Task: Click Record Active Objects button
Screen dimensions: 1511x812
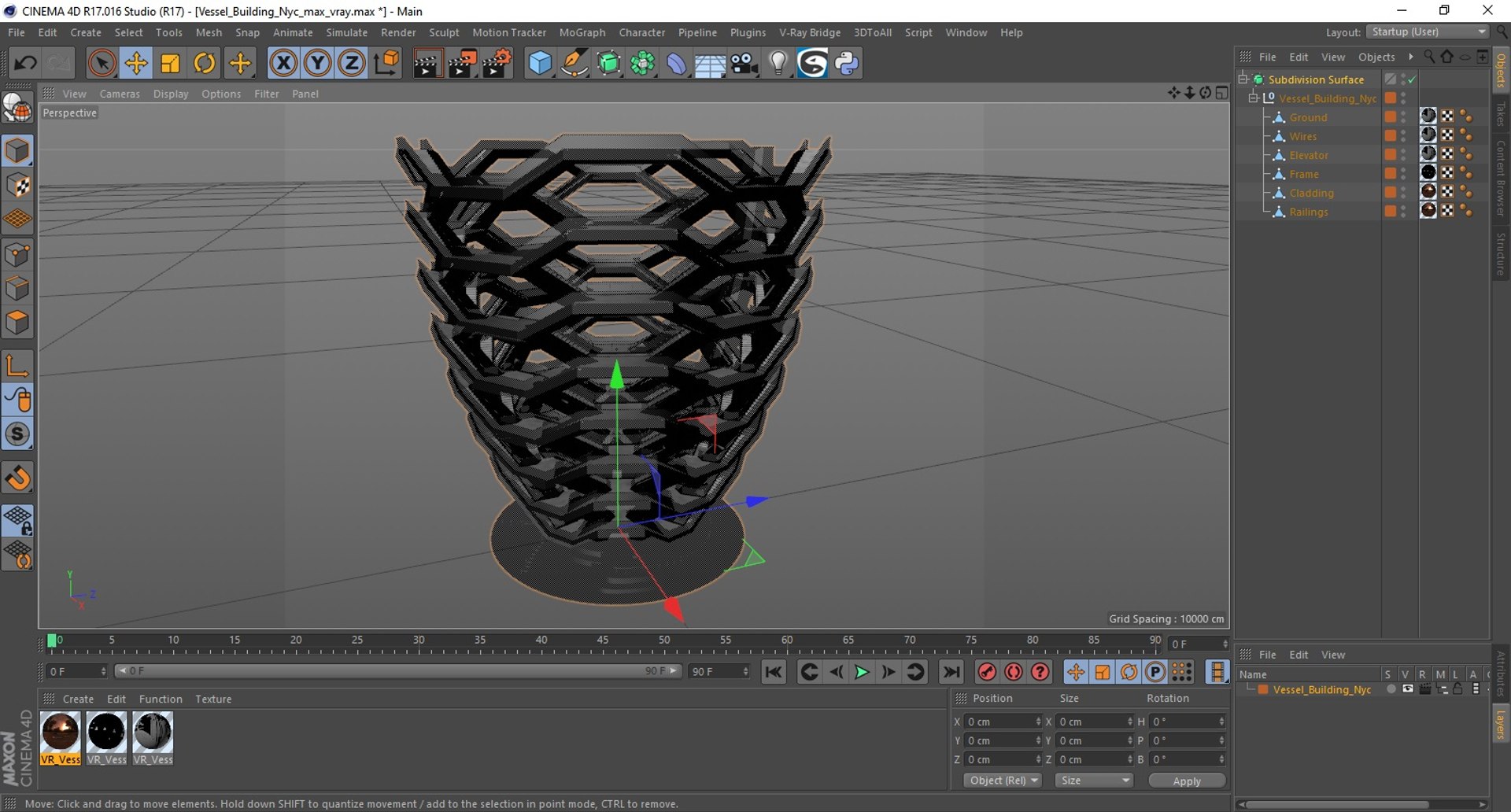Action: [987, 672]
